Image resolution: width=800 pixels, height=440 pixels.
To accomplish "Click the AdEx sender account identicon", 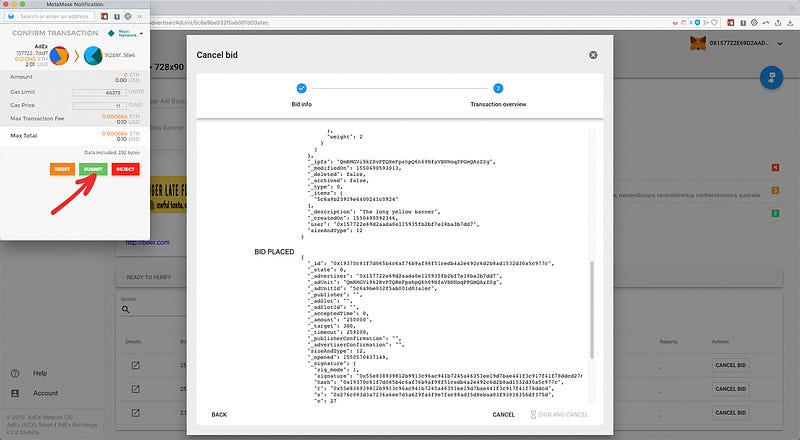I will (x=59, y=56).
